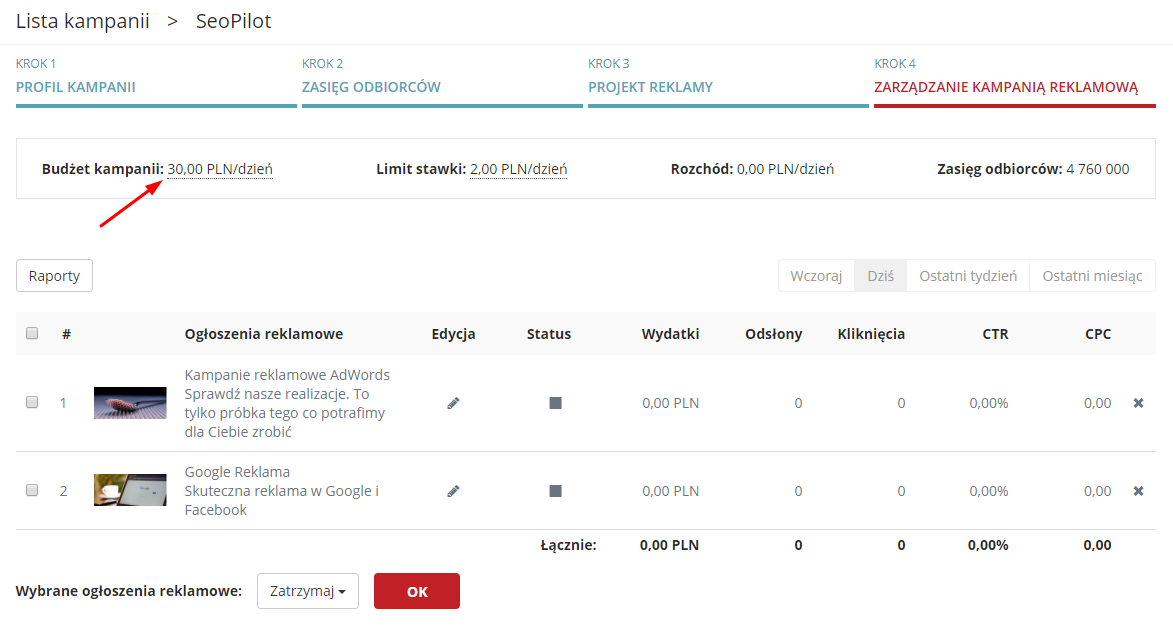The image size is (1173, 628).
Task: Open the Zatrzymaj action dropdown
Action: (308, 591)
